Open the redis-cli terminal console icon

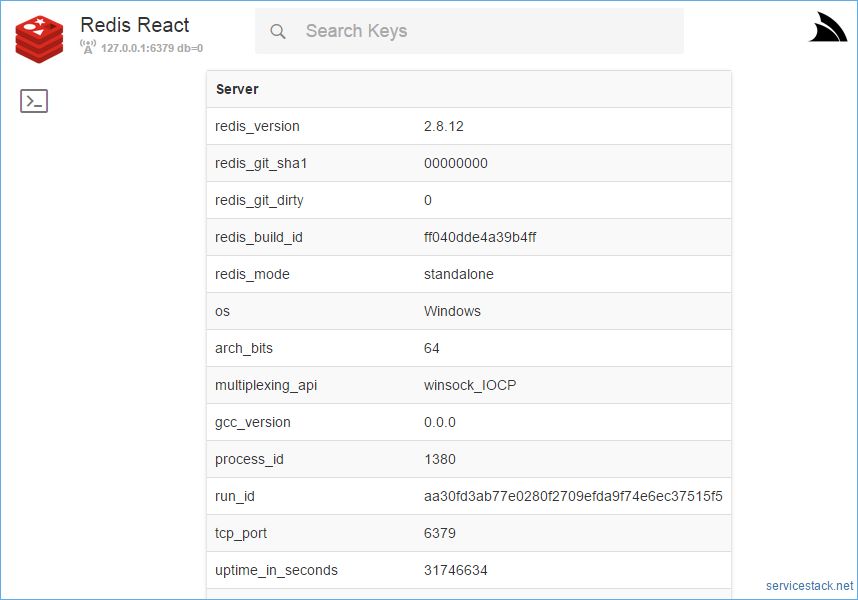[x=33, y=100]
